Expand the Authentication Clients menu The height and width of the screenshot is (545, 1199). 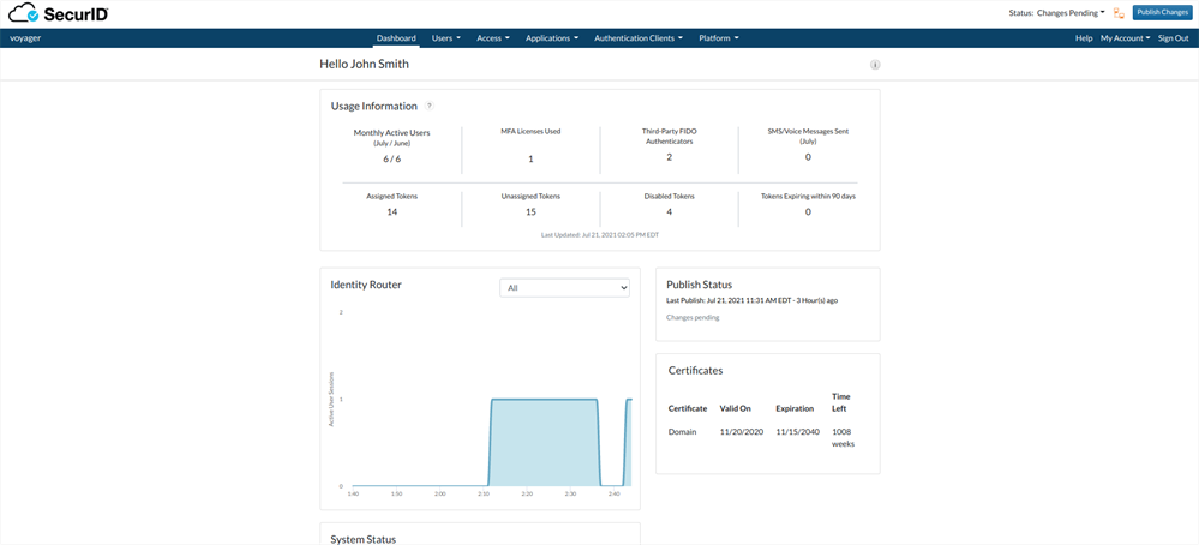pyautogui.click(x=638, y=38)
